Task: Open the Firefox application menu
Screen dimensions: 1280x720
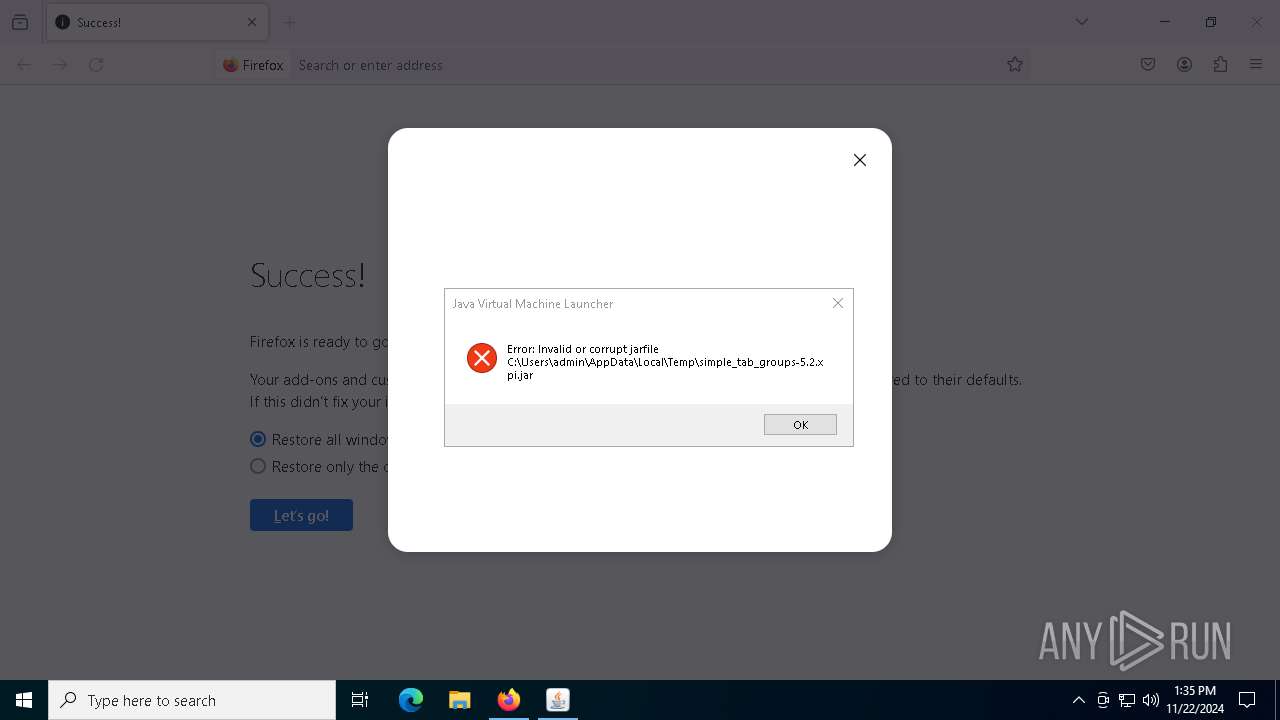Action: click(1256, 65)
